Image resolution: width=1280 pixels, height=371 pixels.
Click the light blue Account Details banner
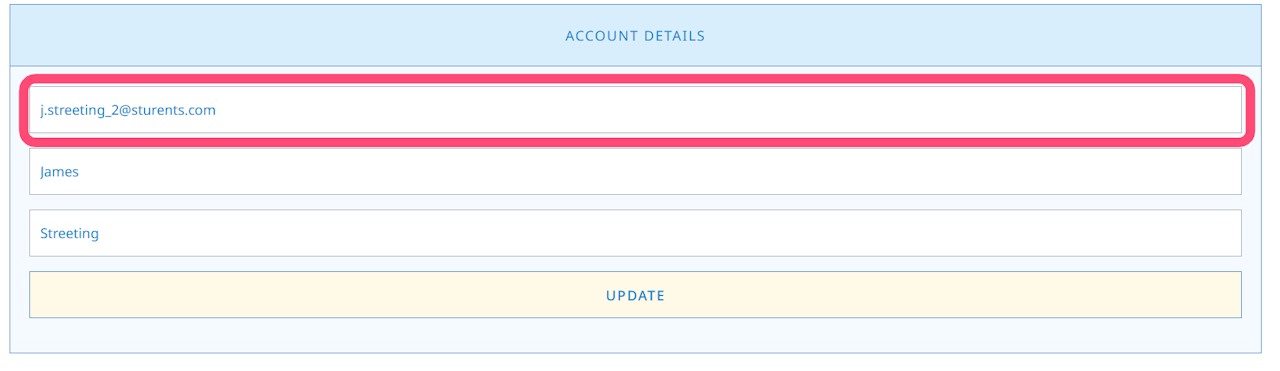coord(635,36)
